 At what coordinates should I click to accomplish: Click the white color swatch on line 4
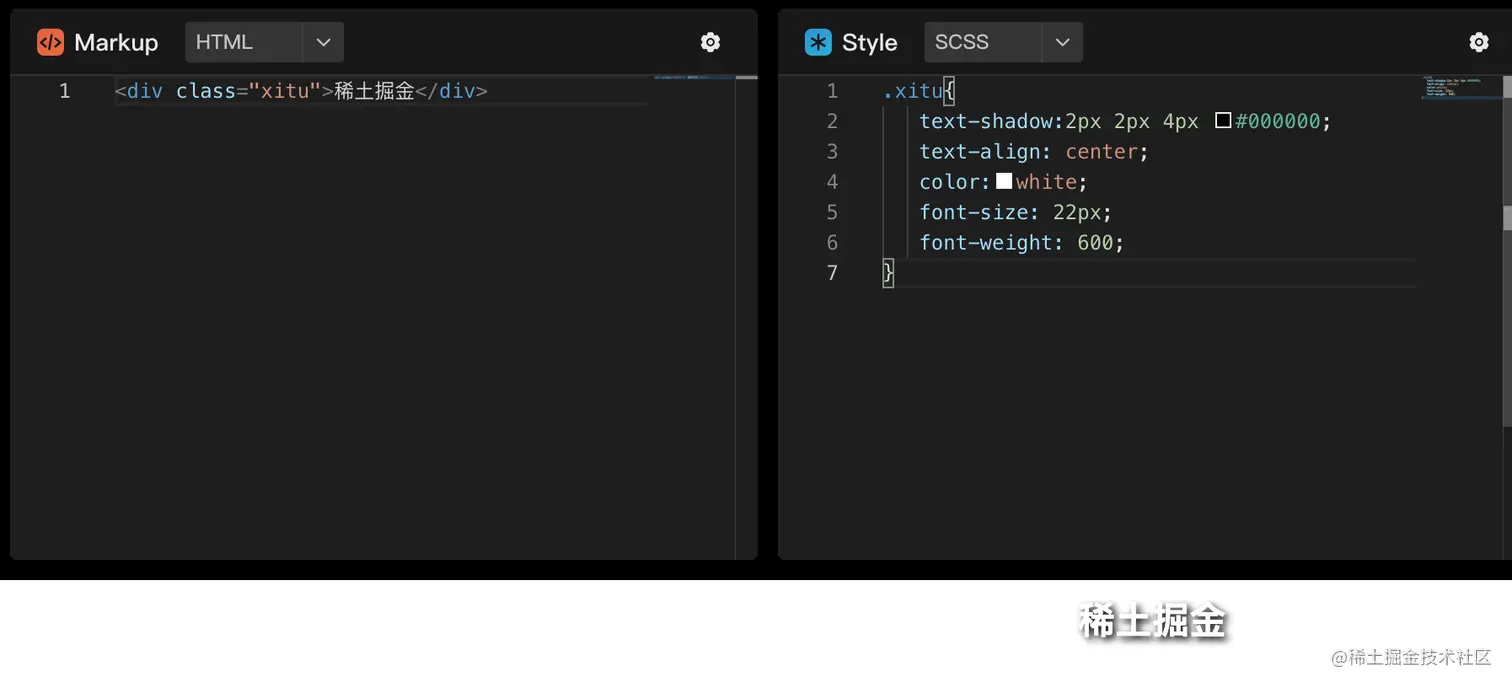(1004, 181)
